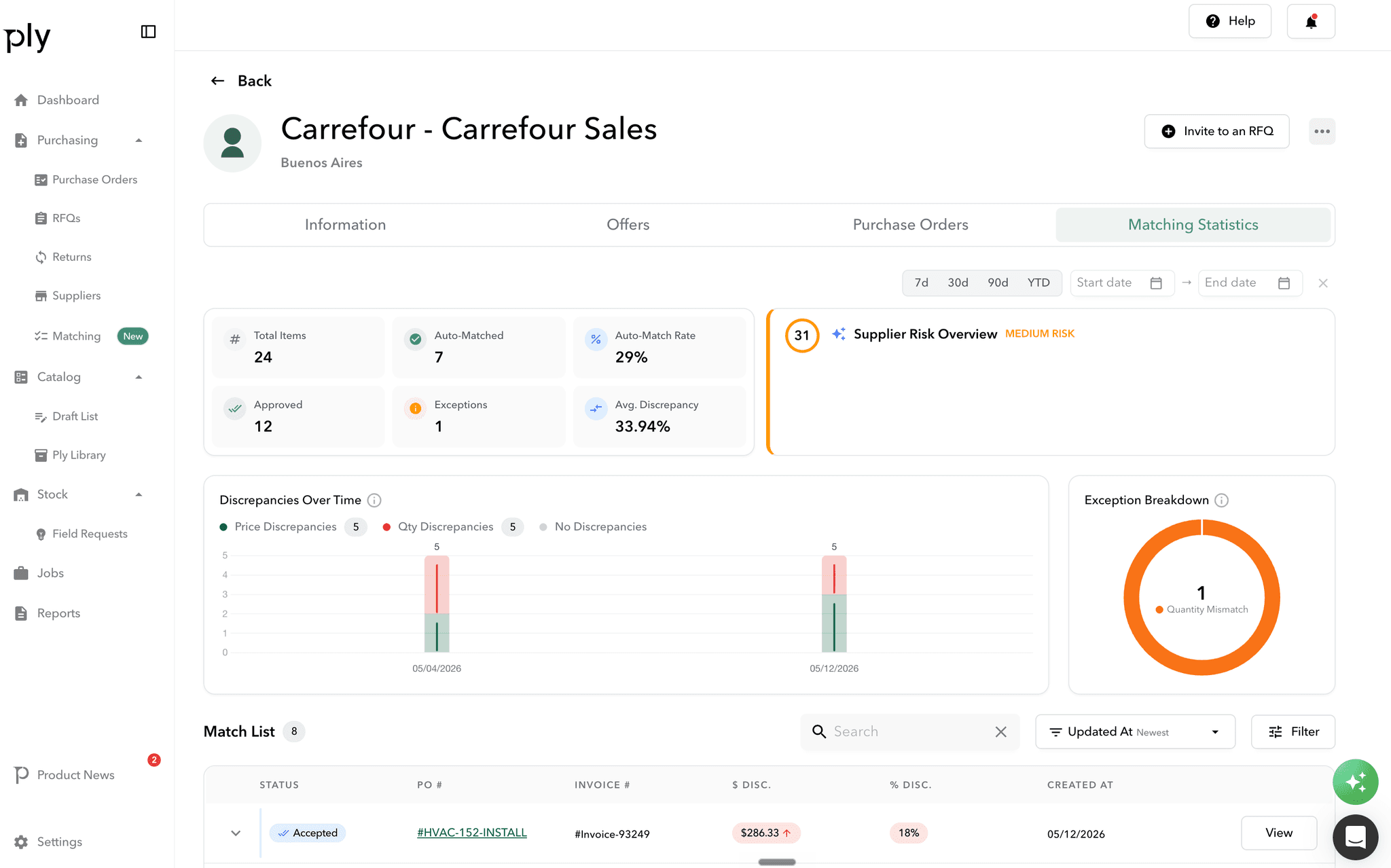Open the AI assistant sparkle button
This screenshot has width=1391, height=868.
coord(1355,782)
